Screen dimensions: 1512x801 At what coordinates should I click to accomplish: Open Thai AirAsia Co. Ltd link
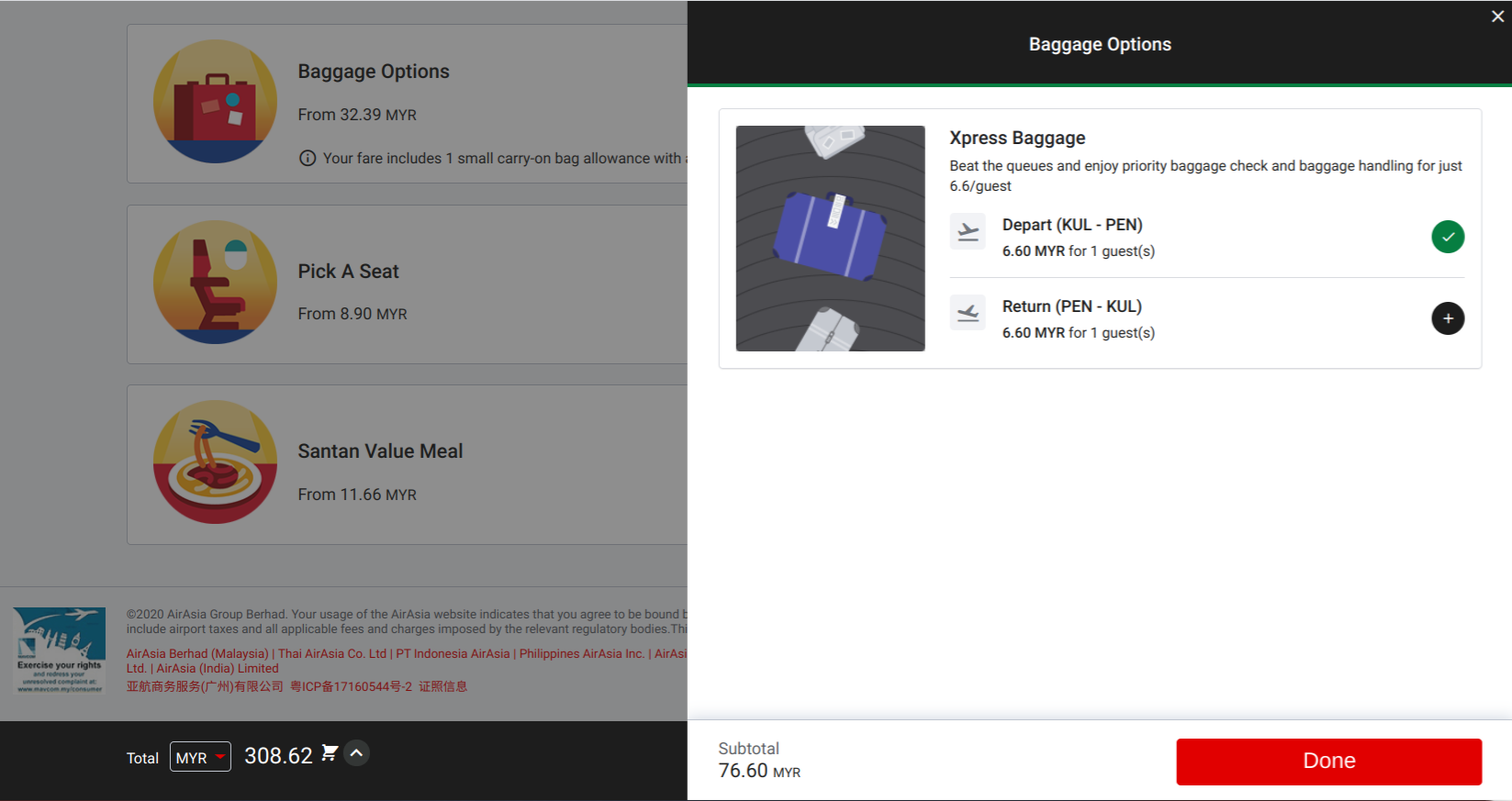[x=332, y=653]
